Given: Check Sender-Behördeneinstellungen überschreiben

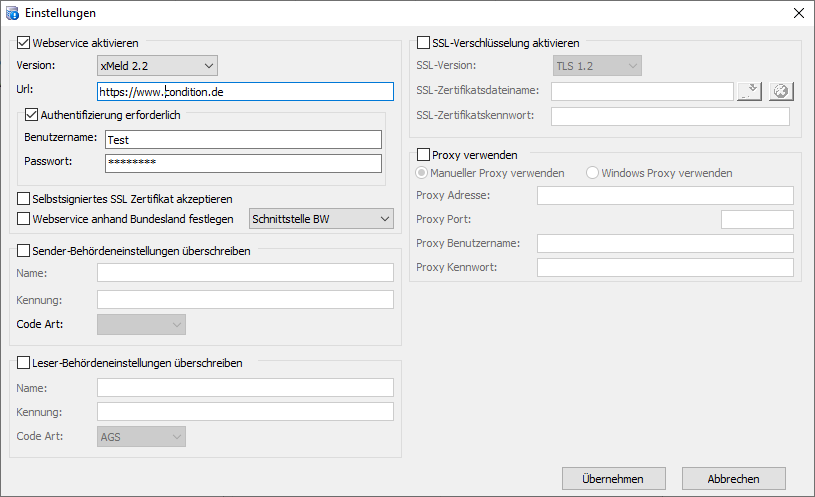Looking at the screenshot, I should coord(25,251).
